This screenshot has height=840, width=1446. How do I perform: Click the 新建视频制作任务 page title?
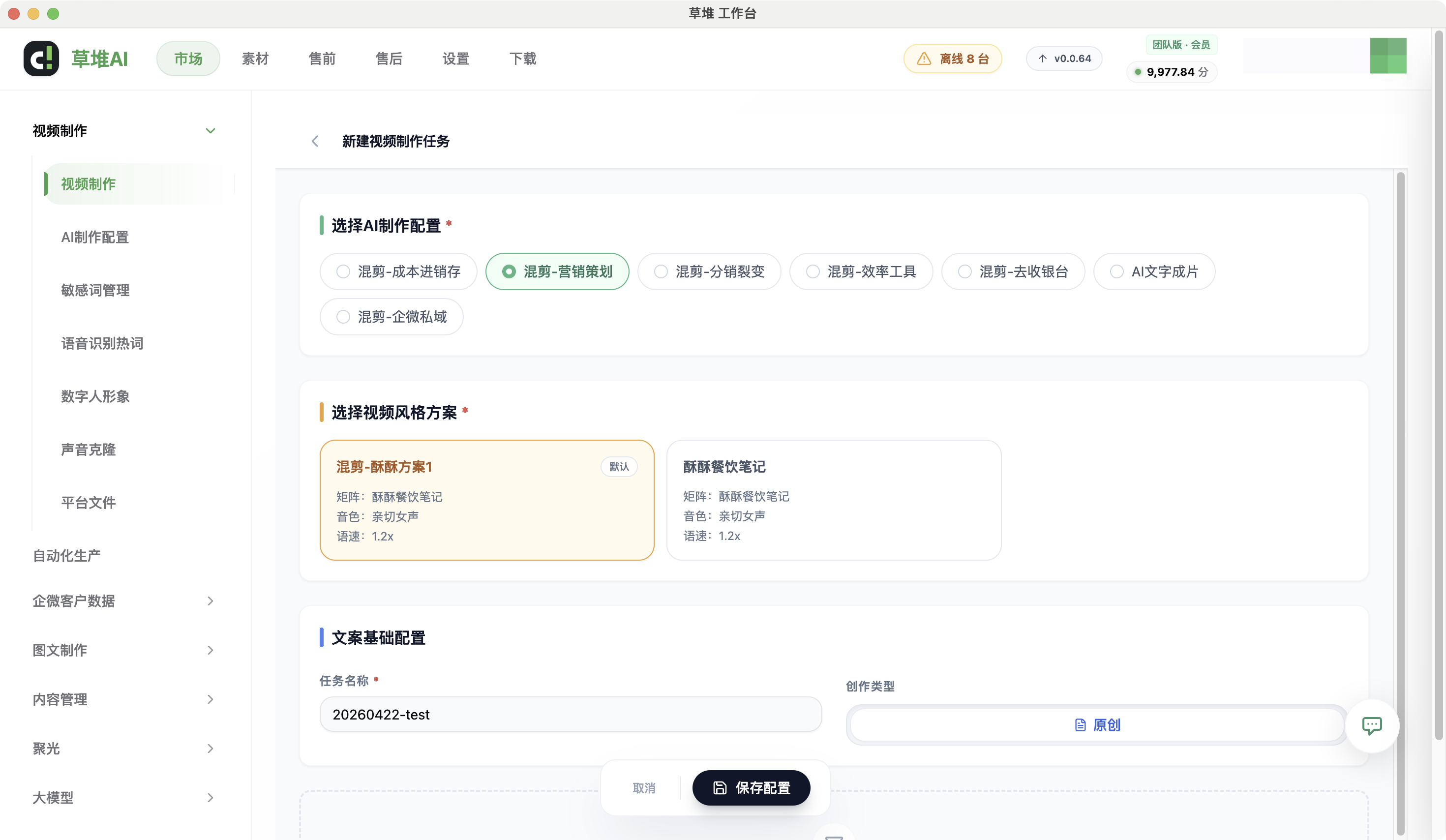[395, 141]
